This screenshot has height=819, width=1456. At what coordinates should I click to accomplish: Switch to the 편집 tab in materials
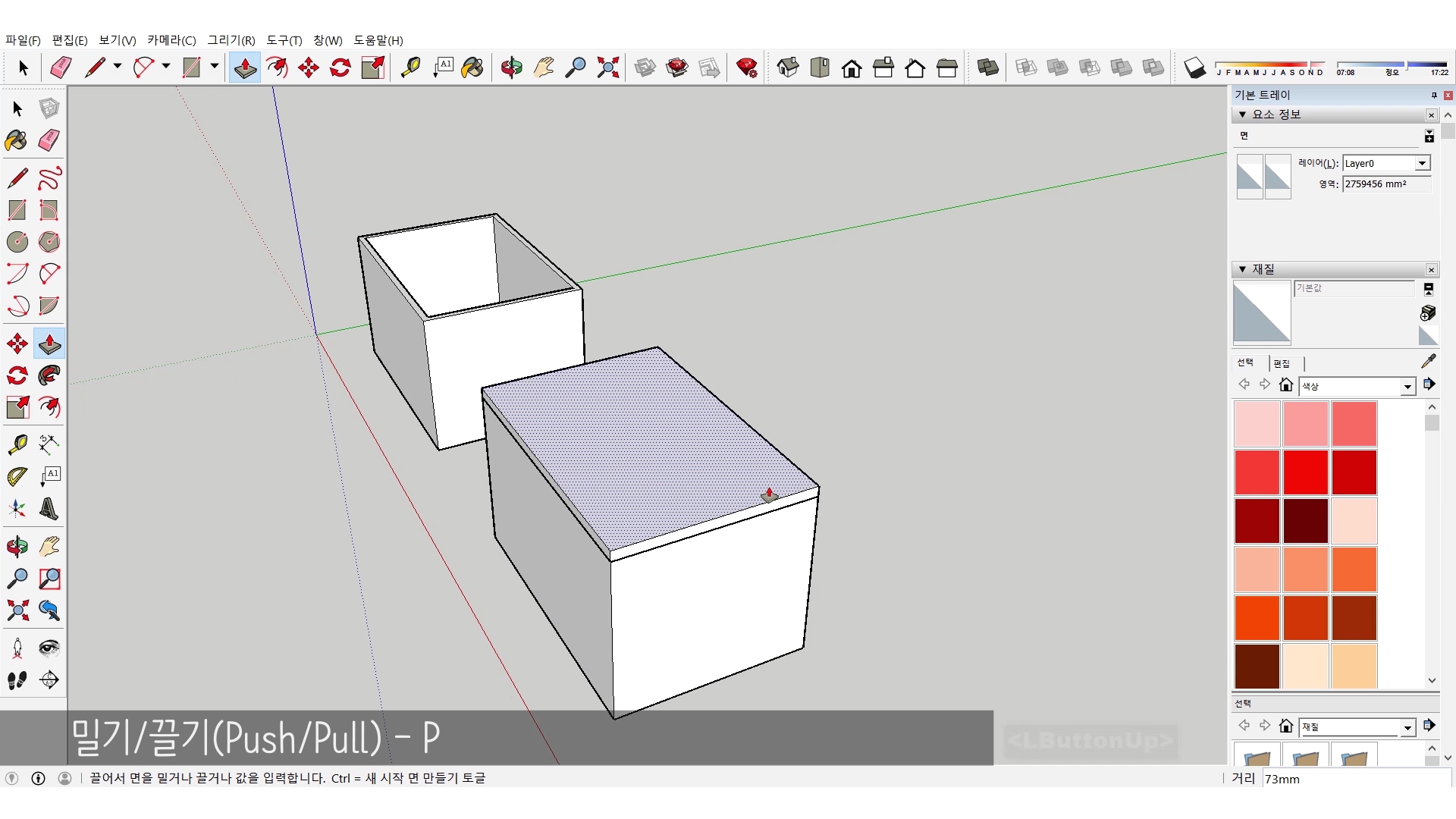tap(1282, 363)
